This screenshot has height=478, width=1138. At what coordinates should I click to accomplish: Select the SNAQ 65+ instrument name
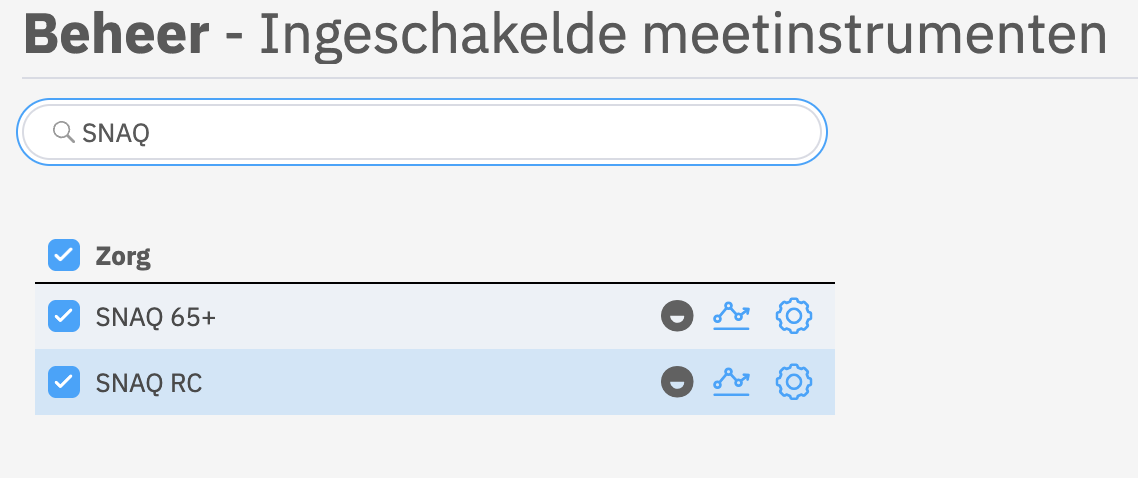pos(155,317)
